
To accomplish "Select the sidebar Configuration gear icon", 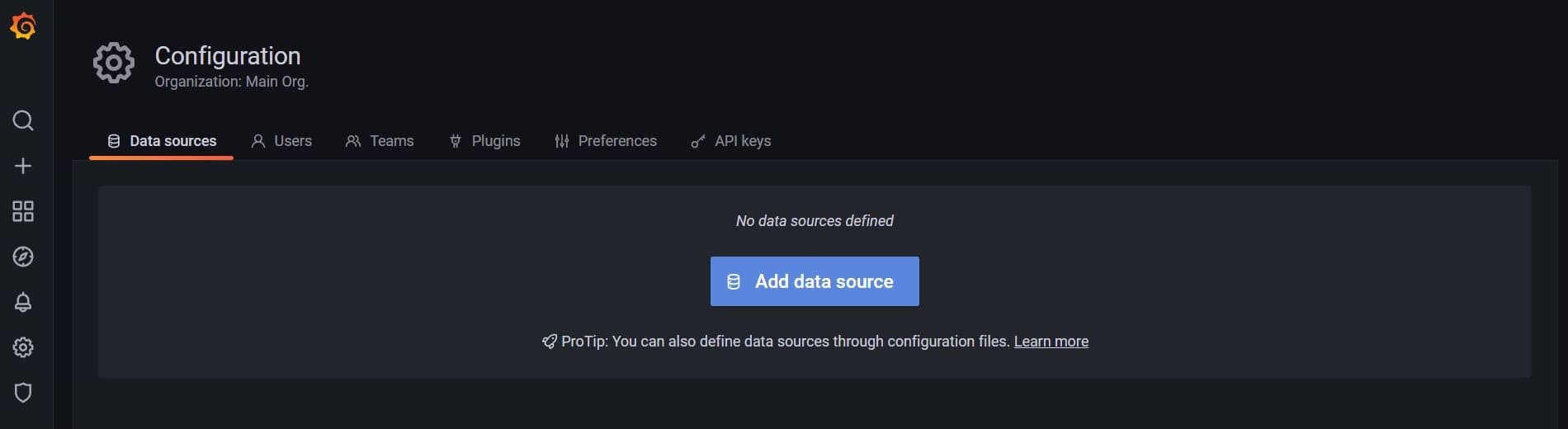I will (x=23, y=347).
